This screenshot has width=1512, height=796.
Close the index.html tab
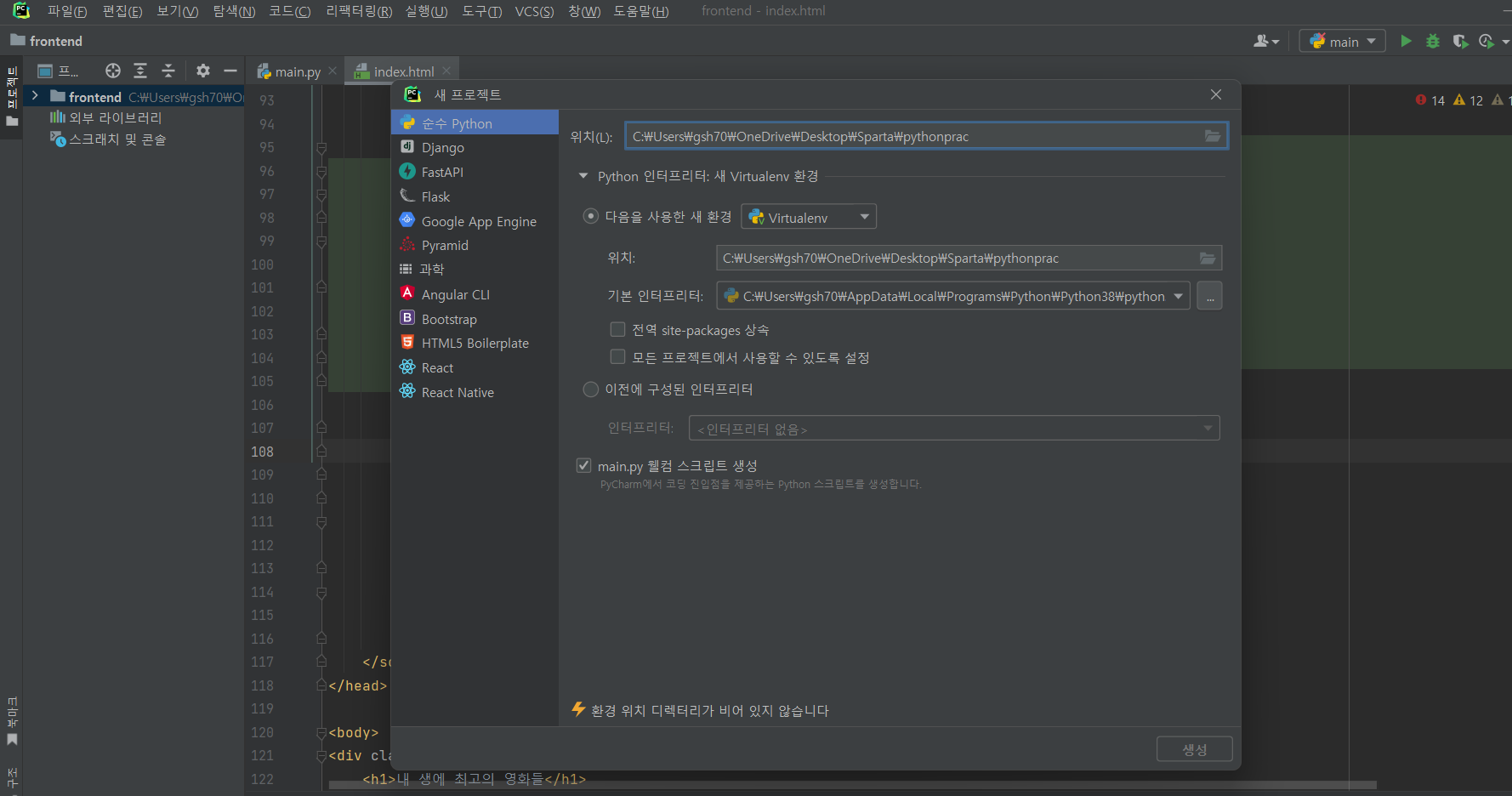pyautogui.click(x=446, y=71)
